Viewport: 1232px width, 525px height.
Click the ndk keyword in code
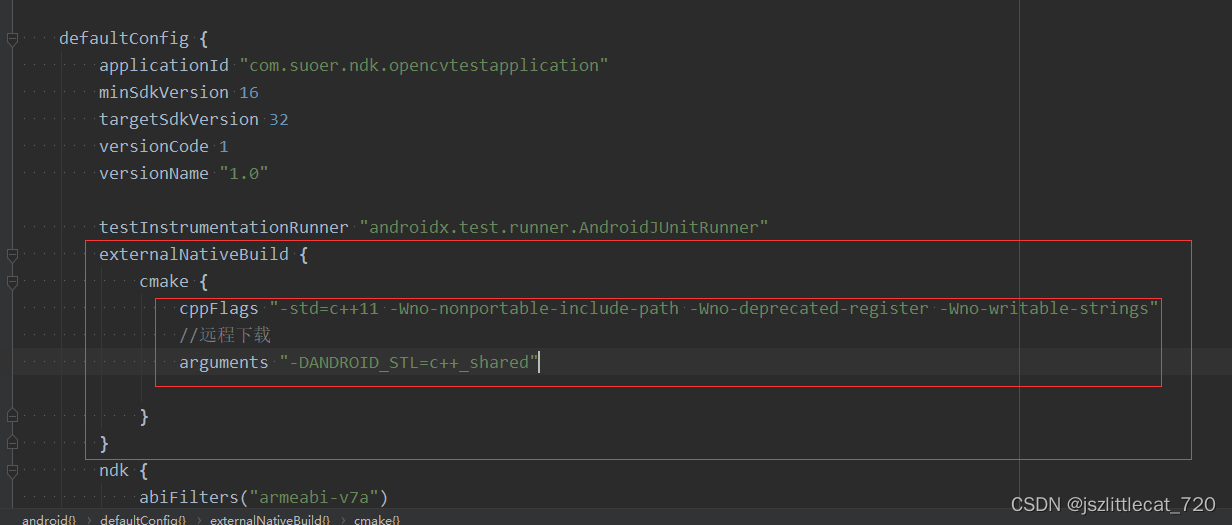tap(114, 471)
